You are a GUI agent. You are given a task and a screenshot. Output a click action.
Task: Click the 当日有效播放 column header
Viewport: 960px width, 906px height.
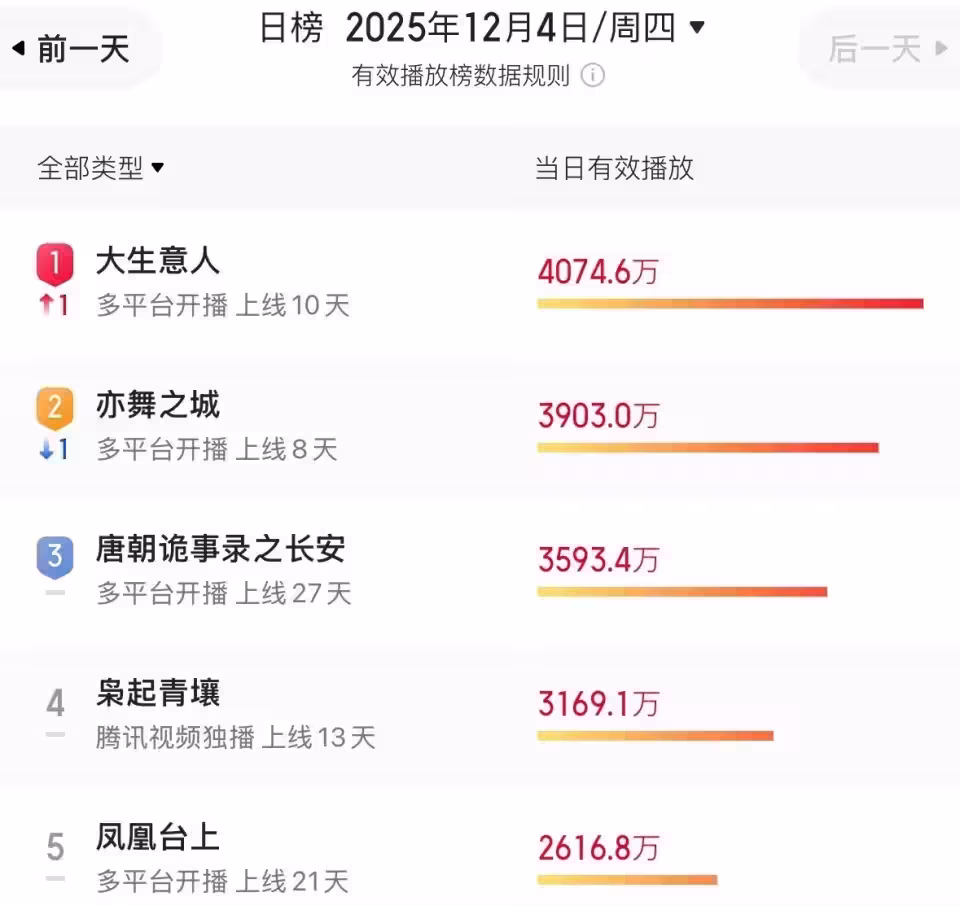[614, 168]
